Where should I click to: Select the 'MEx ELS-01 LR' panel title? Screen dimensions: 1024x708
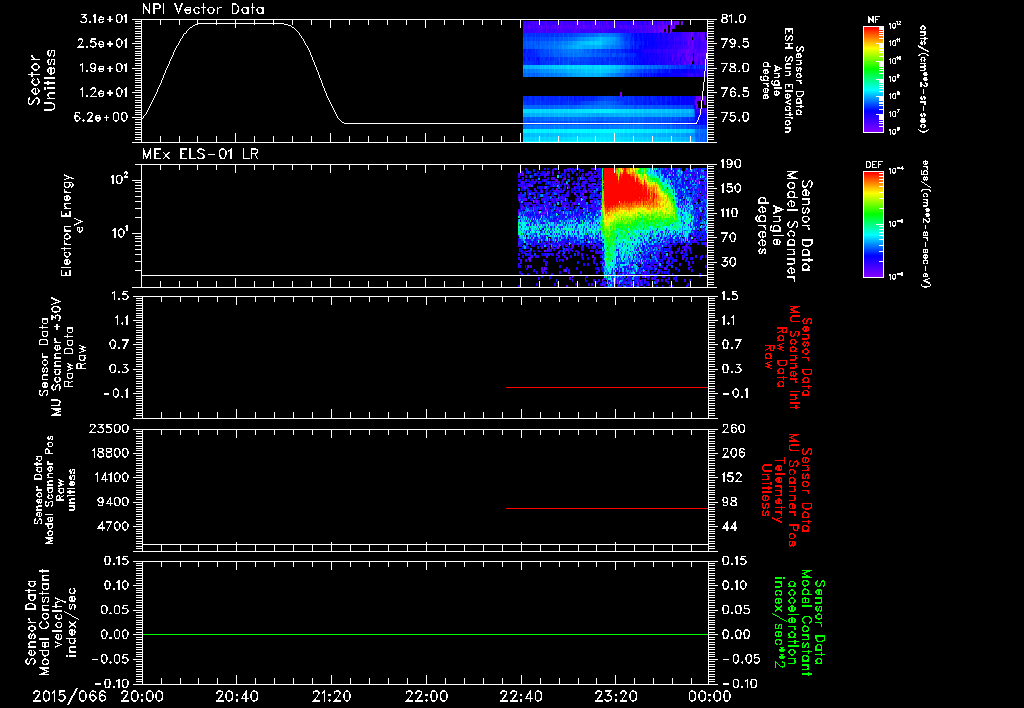[200, 154]
